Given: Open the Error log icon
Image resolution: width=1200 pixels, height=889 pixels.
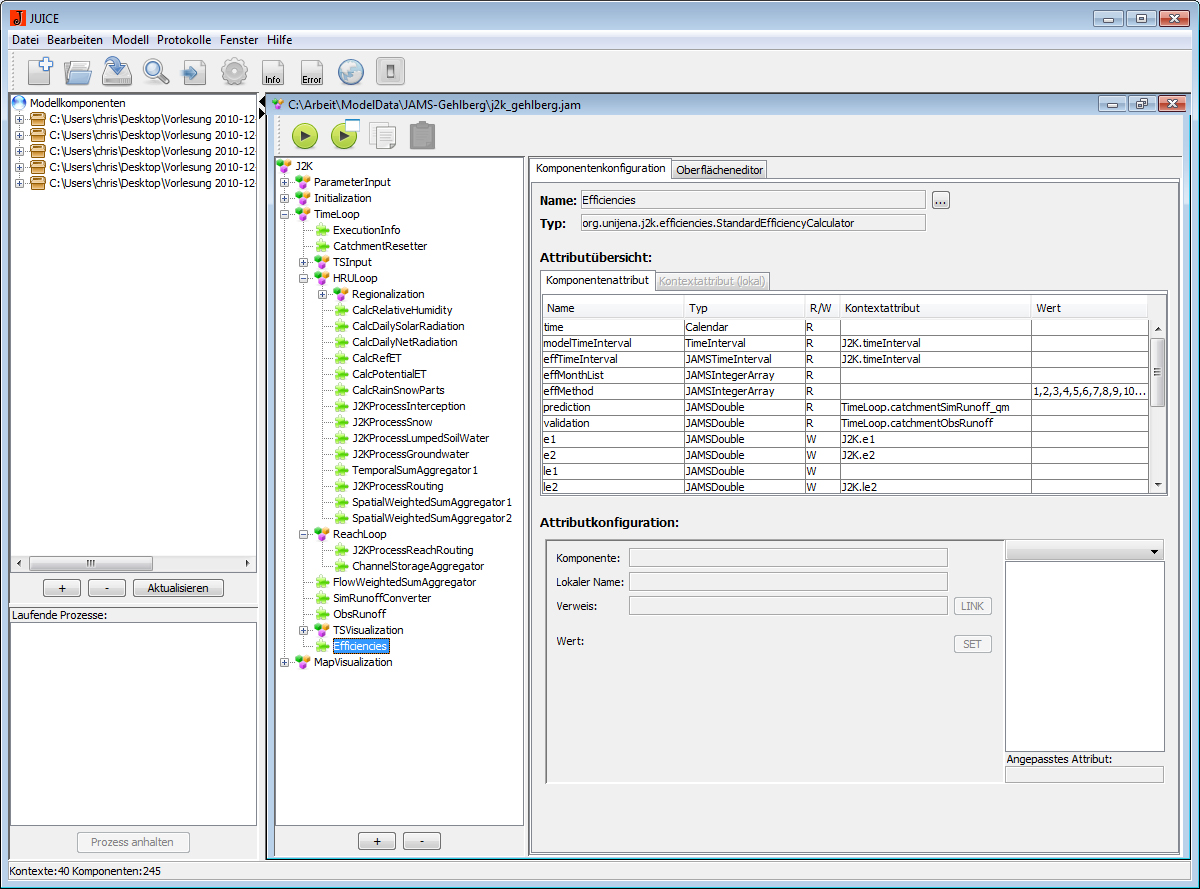Looking at the screenshot, I should pos(311,72).
